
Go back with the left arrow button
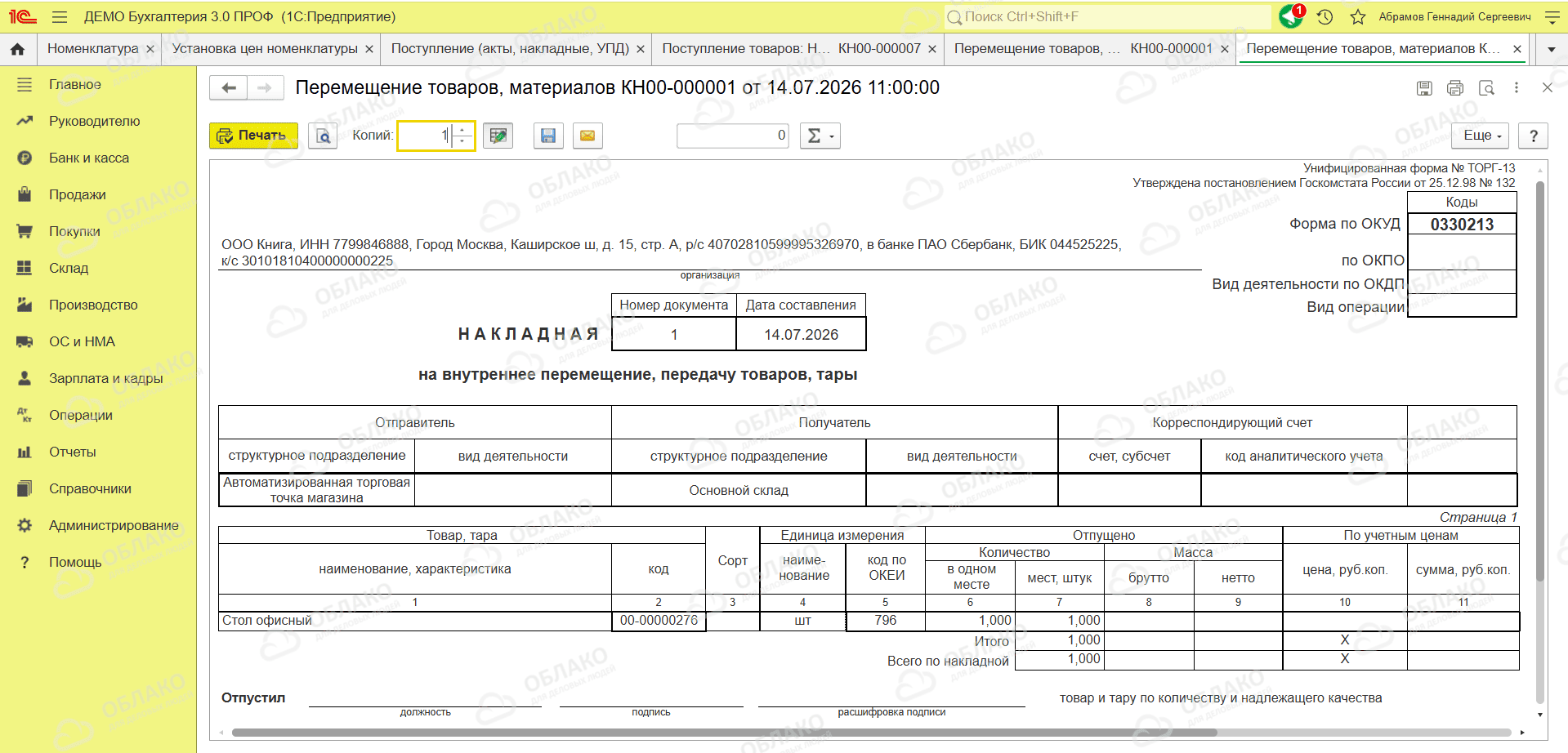[x=229, y=87]
